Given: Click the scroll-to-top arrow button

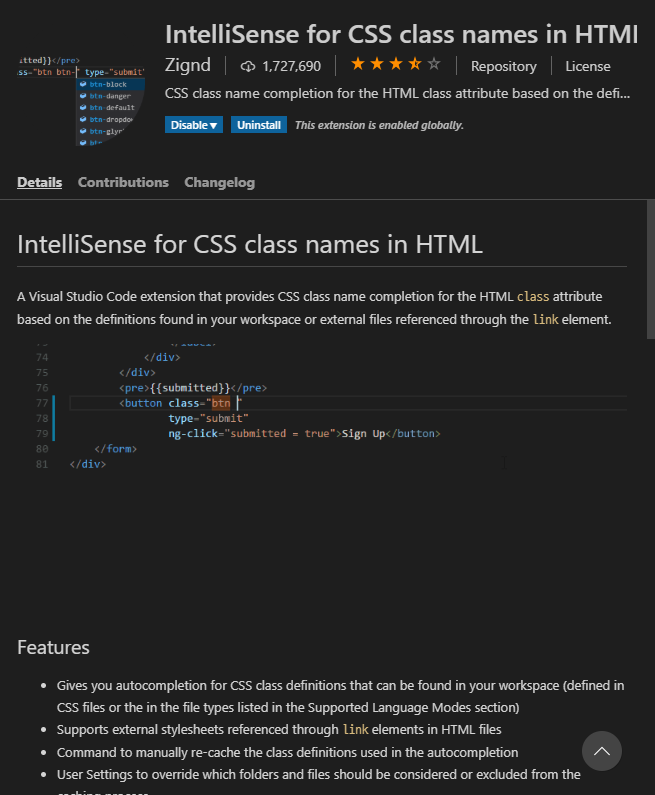Looking at the screenshot, I should 602,751.
